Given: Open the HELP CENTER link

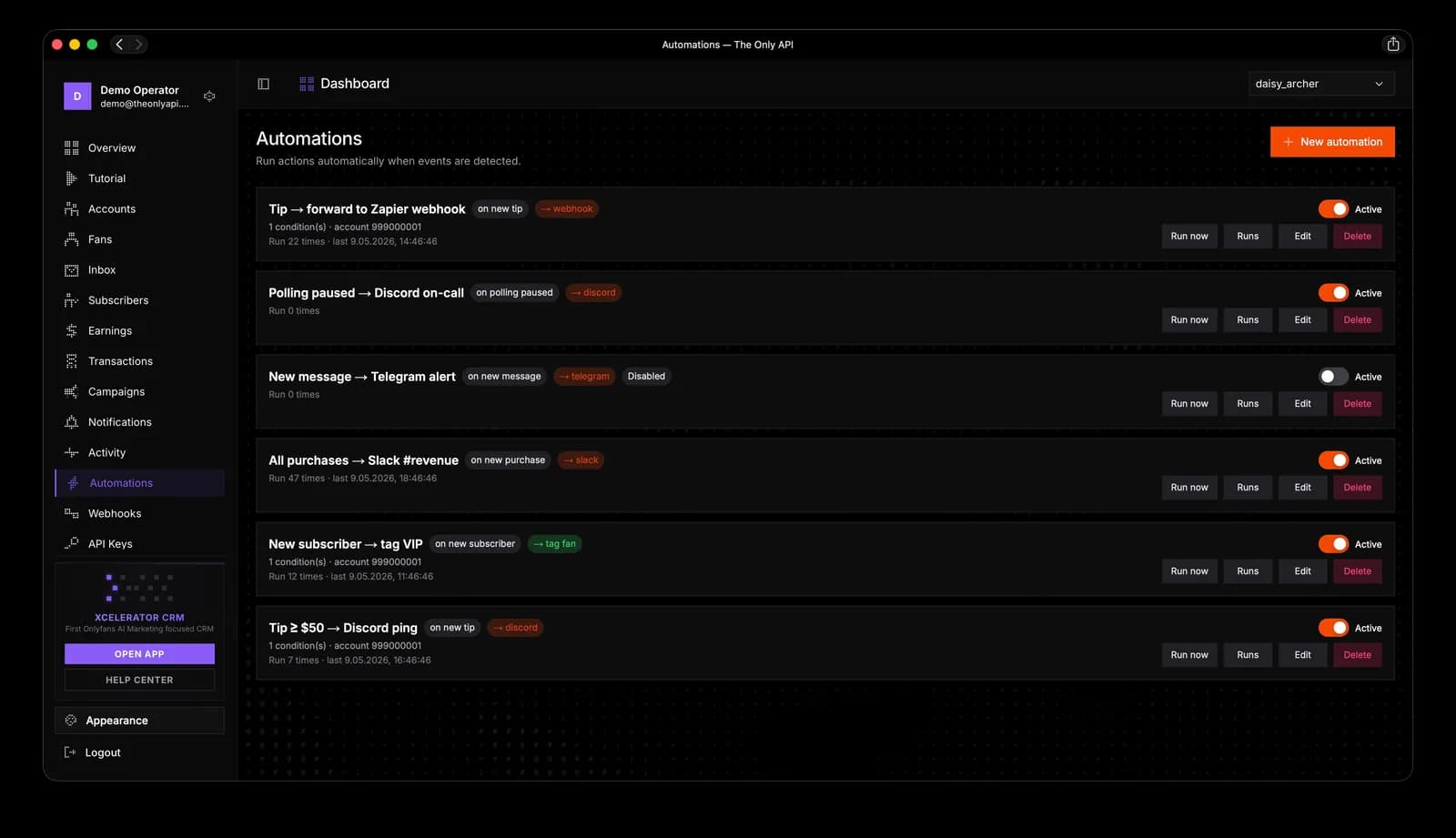Looking at the screenshot, I should coord(139,680).
